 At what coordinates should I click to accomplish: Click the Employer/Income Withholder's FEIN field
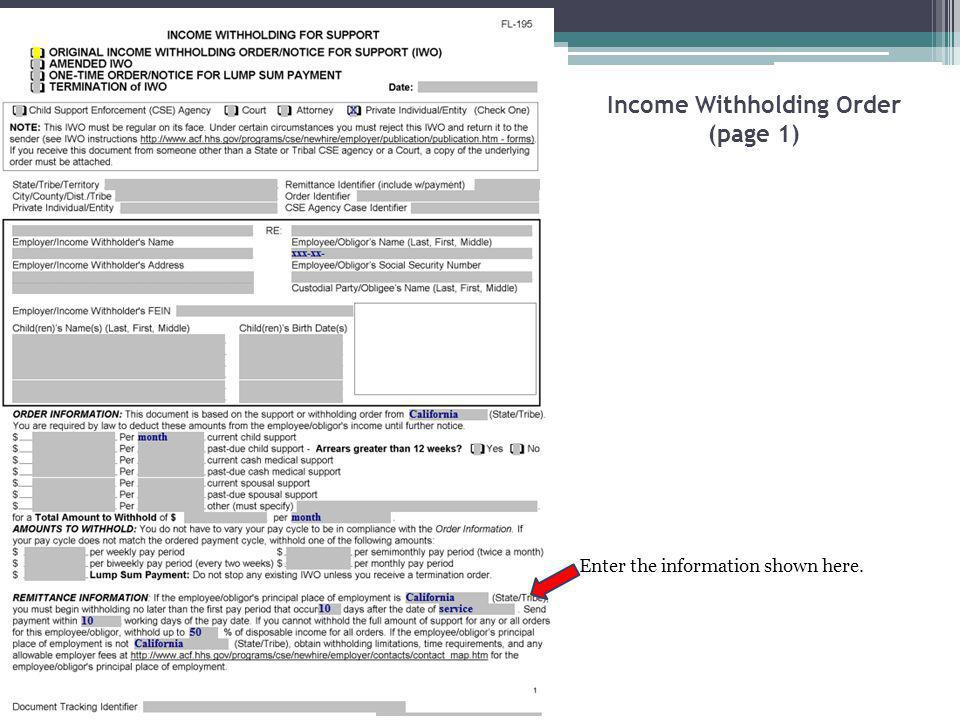[264, 312]
